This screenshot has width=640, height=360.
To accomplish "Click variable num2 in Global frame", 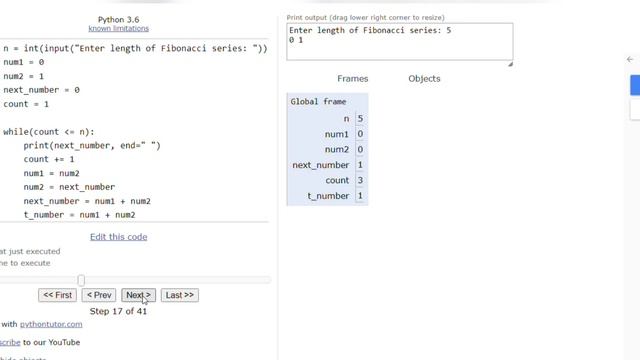I will 337,149.
